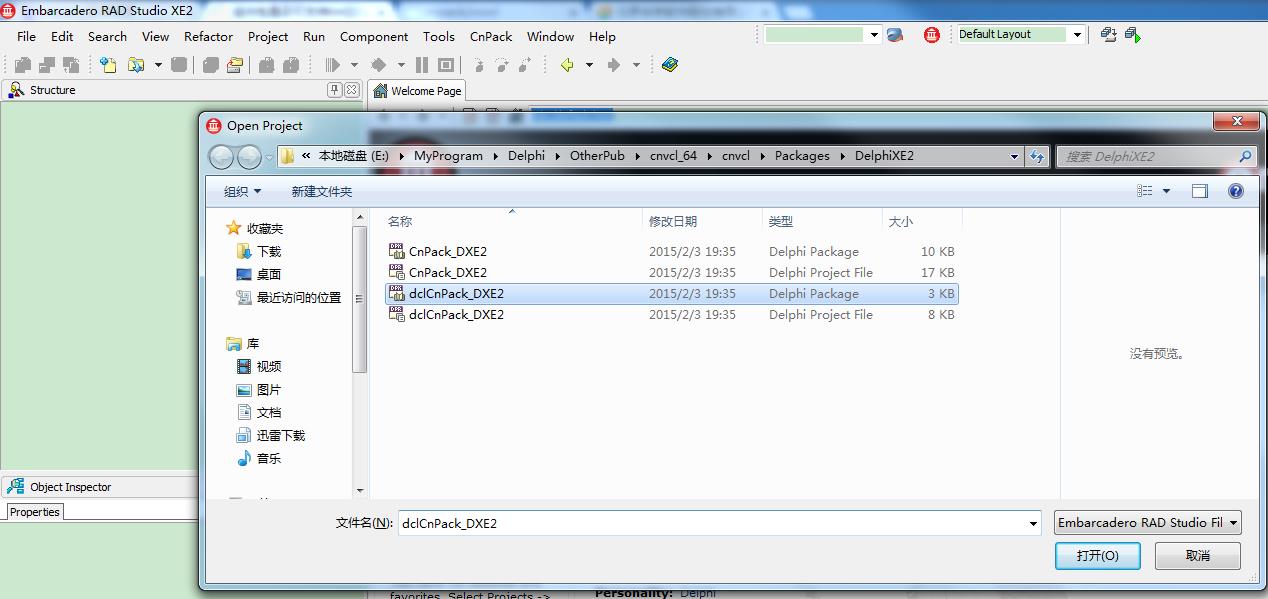Click the refresh icon beside address bar

click(1036, 156)
